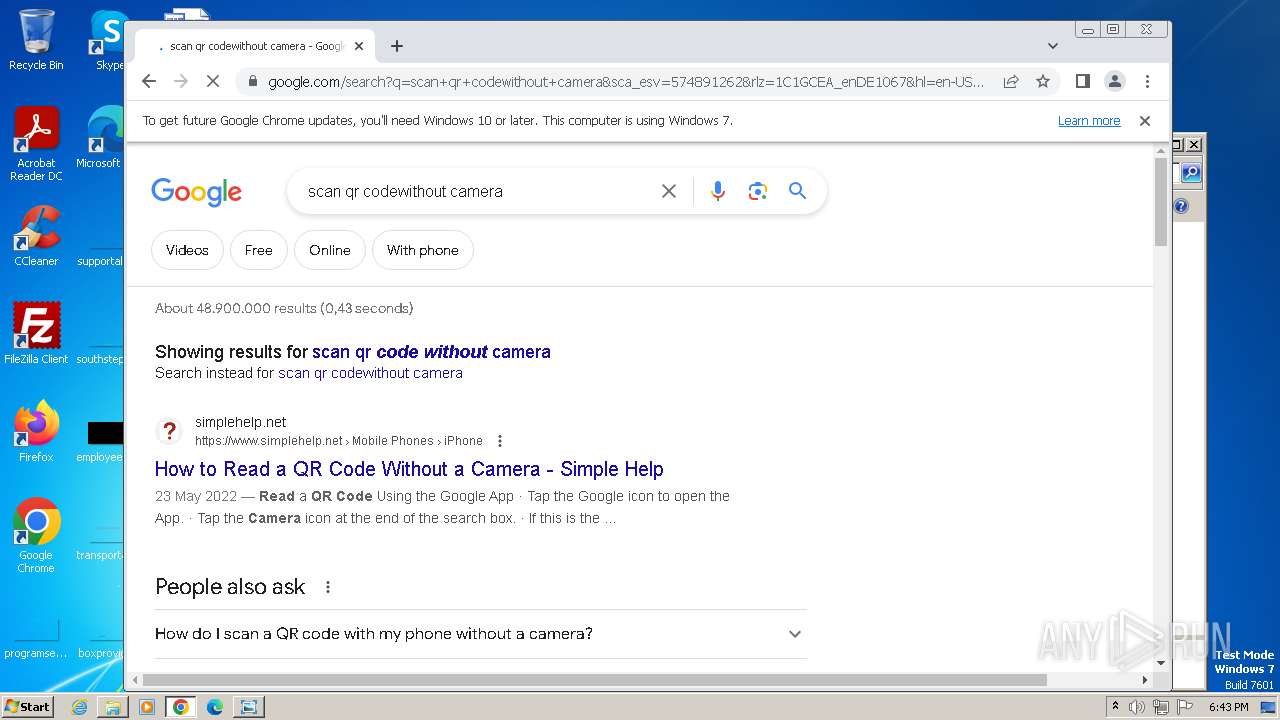Open the Chrome profile avatar menu
1280x720 pixels.
point(1115,81)
